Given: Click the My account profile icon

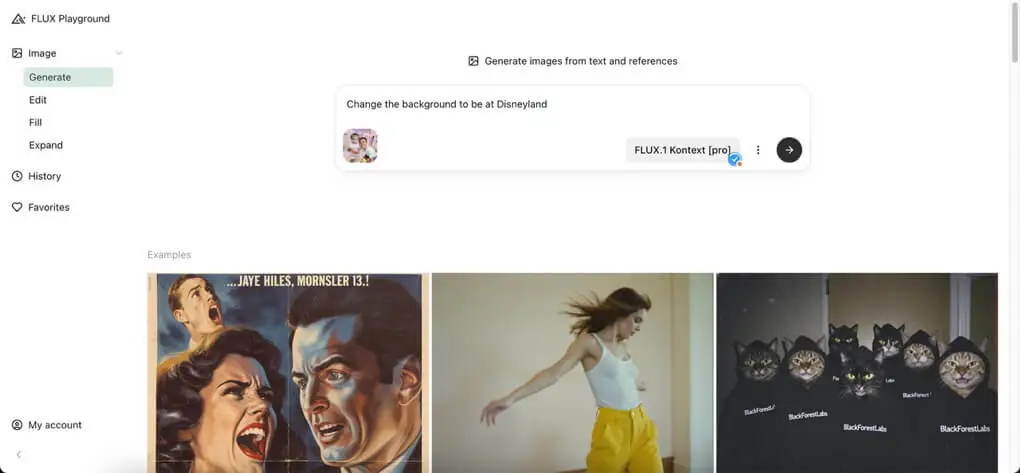Looking at the screenshot, I should [17, 425].
